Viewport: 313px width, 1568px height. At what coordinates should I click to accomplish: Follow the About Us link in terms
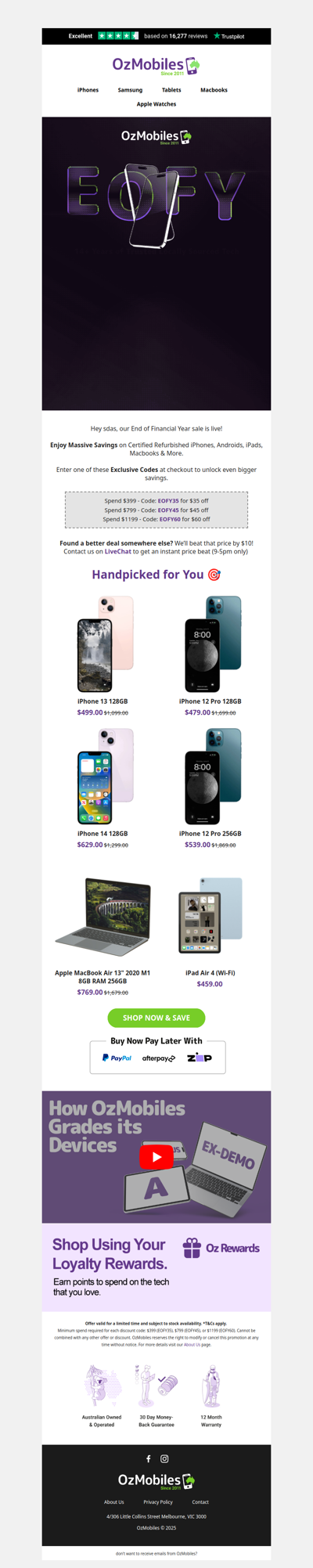(192, 1345)
